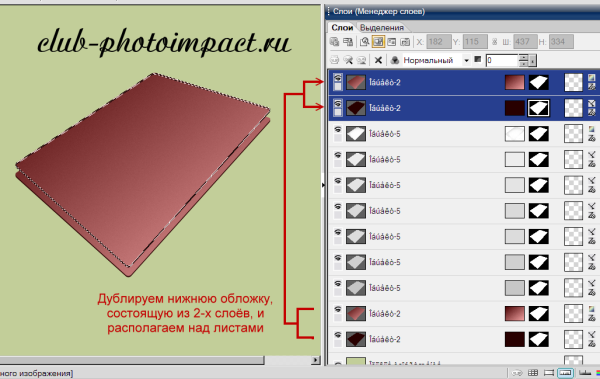Viewport: 600px width, 379px height.
Task: Click the second layer manager toolbar icon
Action: pyautogui.click(x=348, y=41)
